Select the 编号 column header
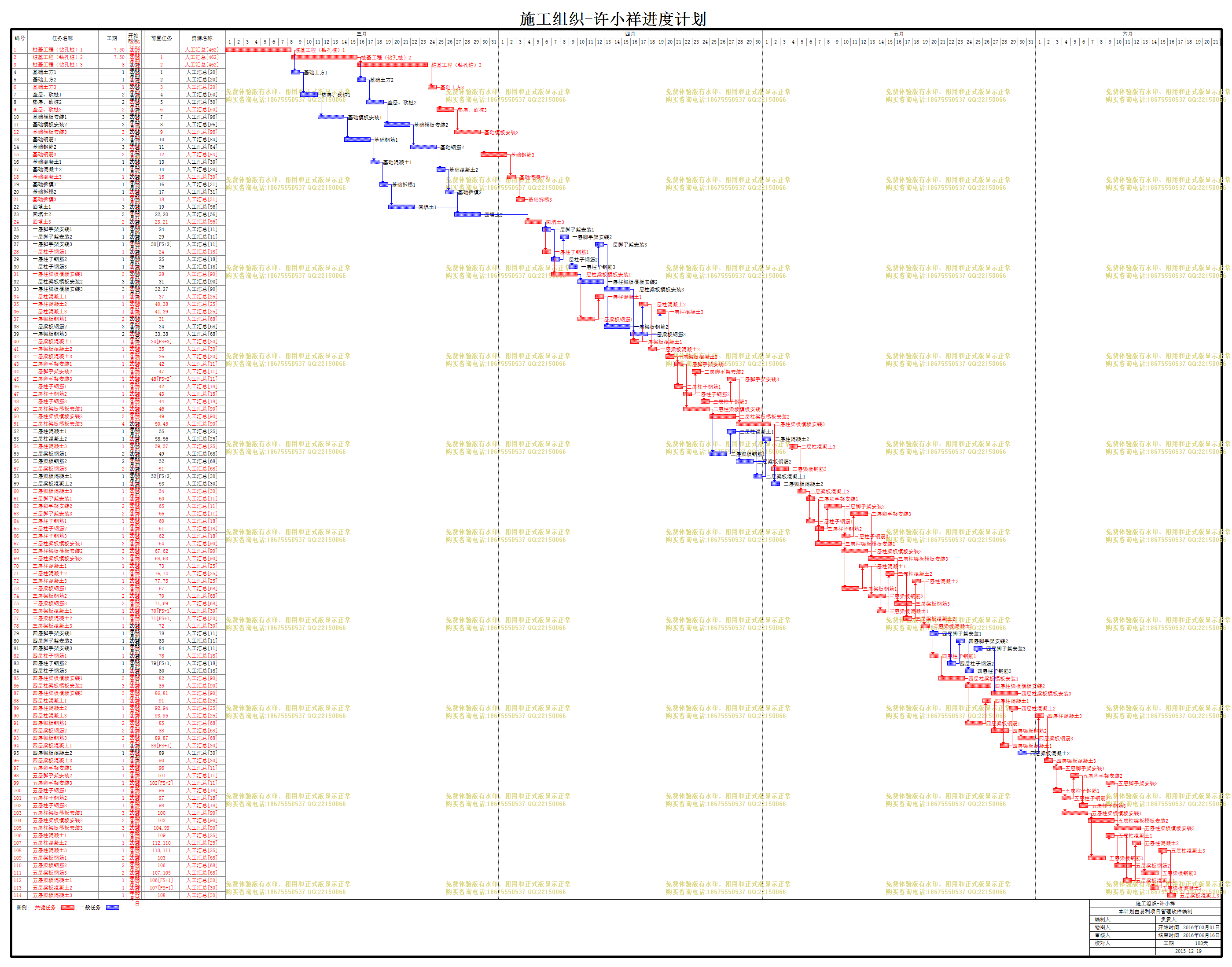The image size is (1232, 967). point(19,38)
